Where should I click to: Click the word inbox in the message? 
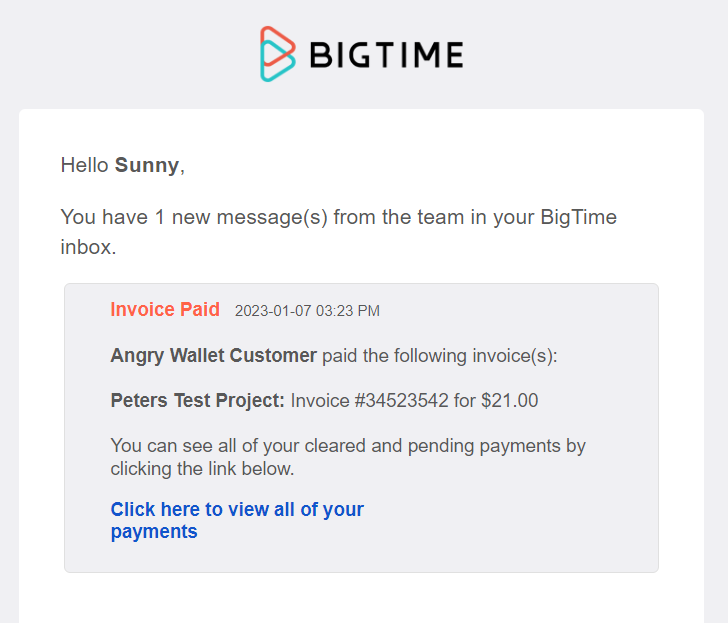tap(86, 247)
